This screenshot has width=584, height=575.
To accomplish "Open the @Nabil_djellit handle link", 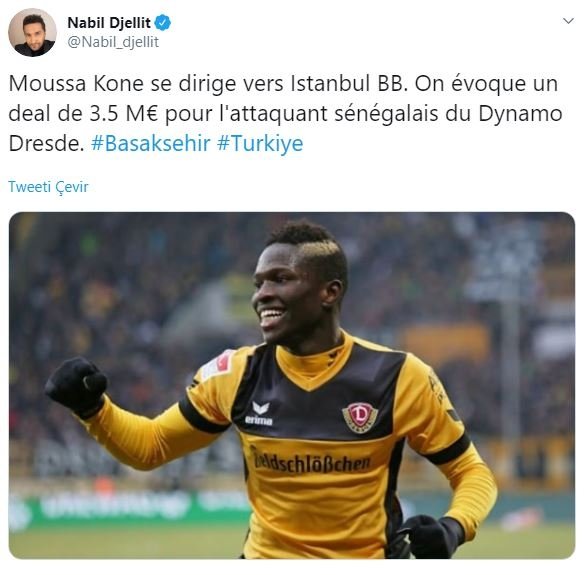I will click(x=113, y=42).
